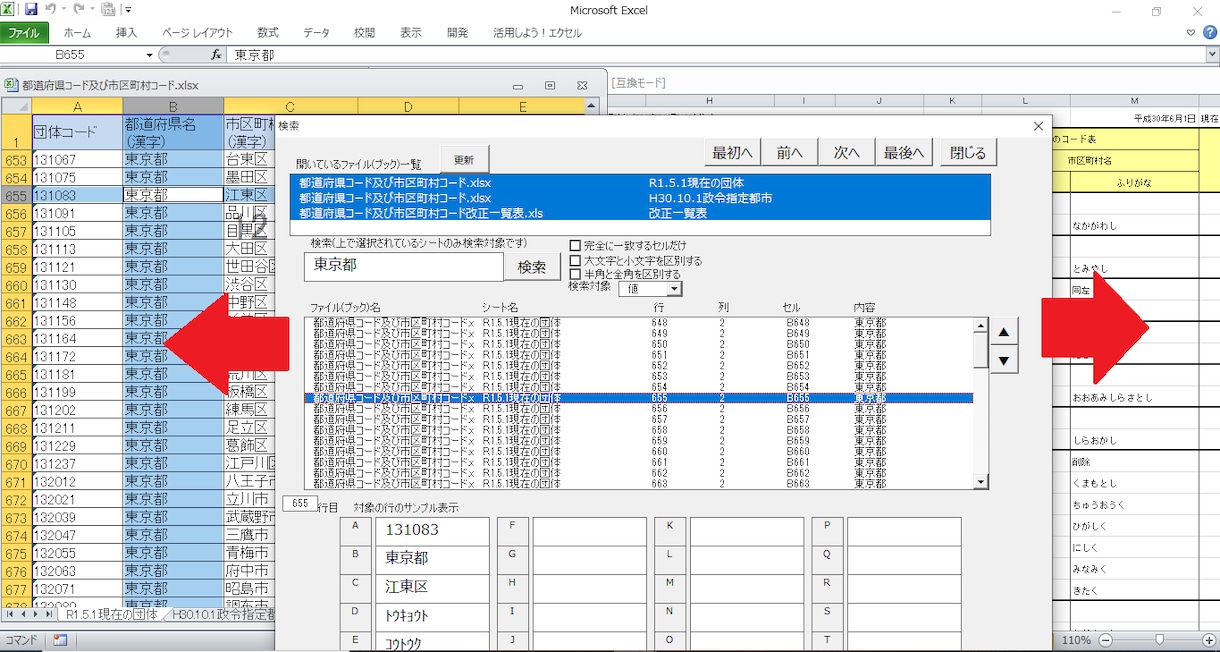Open the データ ribbon tab
Viewport: 1220px width, 652px height.
coord(317,33)
